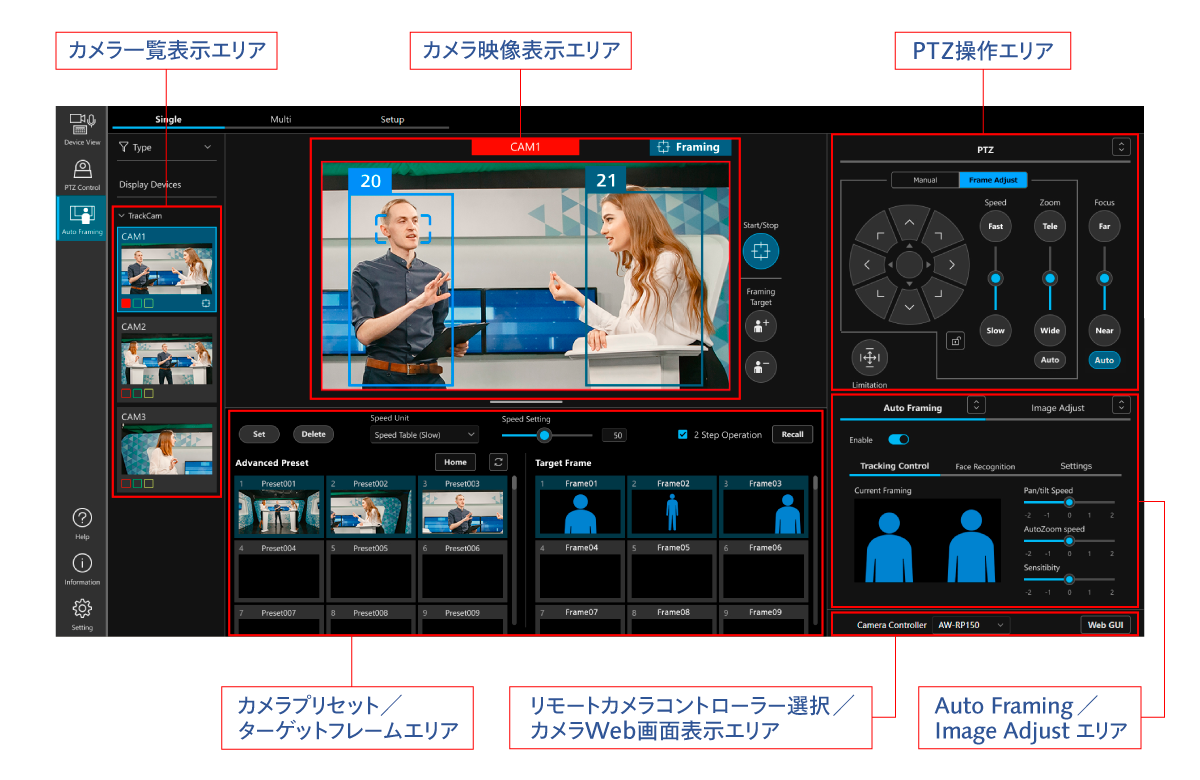Screen dimensions: 1200x780
Task: Click the Recall button
Action: [792, 435]
